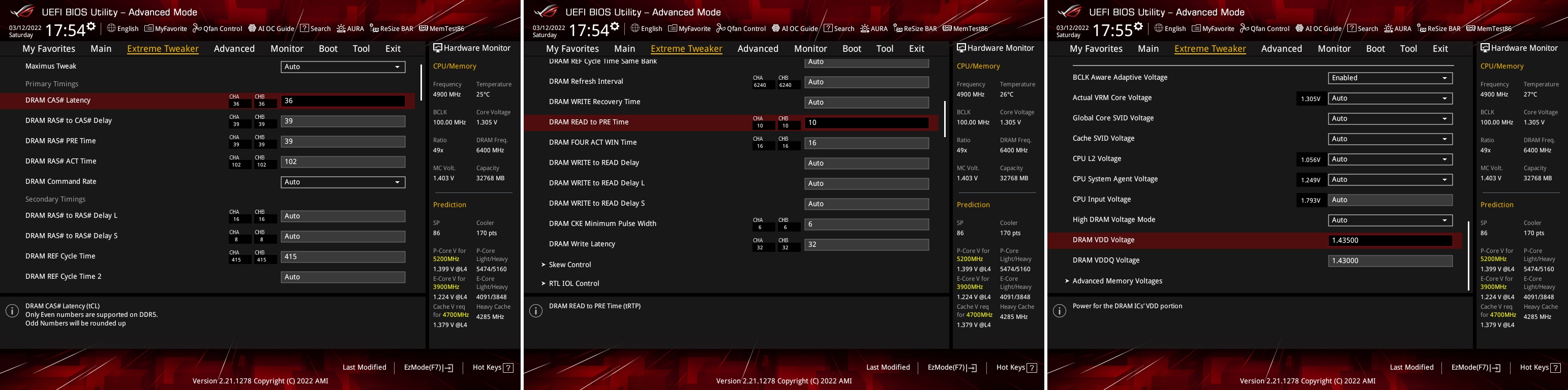
Task: Click the DRAM Write Latency field
Action: click(x=866, y=245)
